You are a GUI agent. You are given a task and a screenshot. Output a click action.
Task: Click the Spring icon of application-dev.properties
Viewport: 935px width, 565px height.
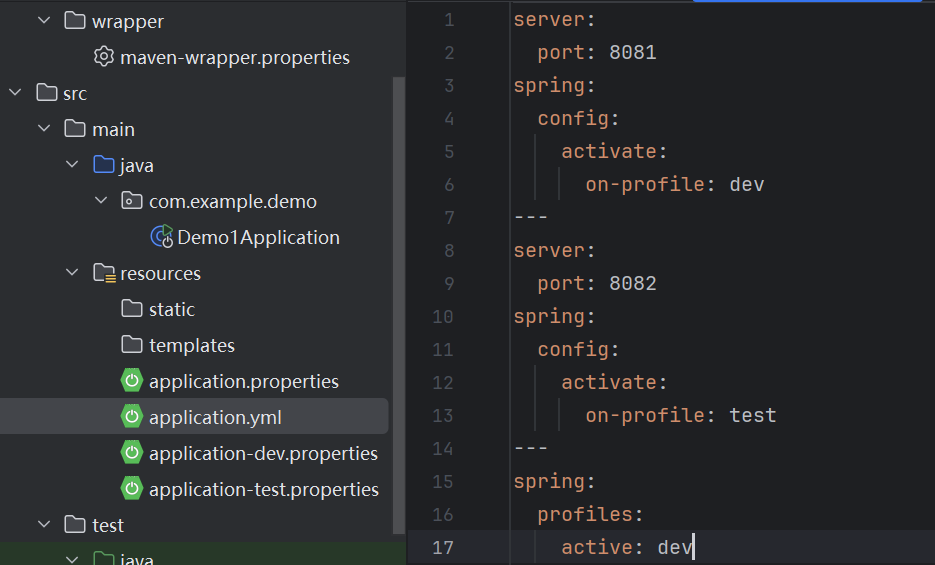coord(131,453)
